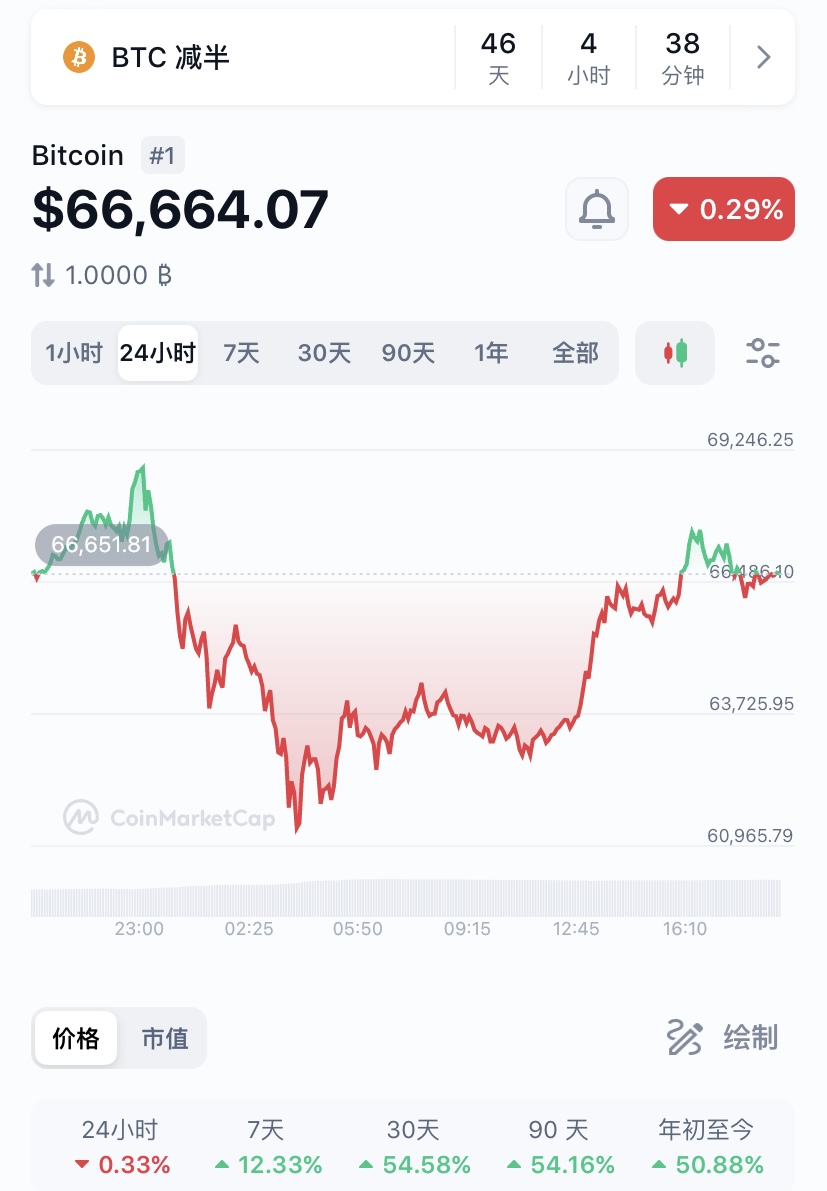Toggle the red 0.29% change badge
827x1191 pixels.
tap(724, 209)
